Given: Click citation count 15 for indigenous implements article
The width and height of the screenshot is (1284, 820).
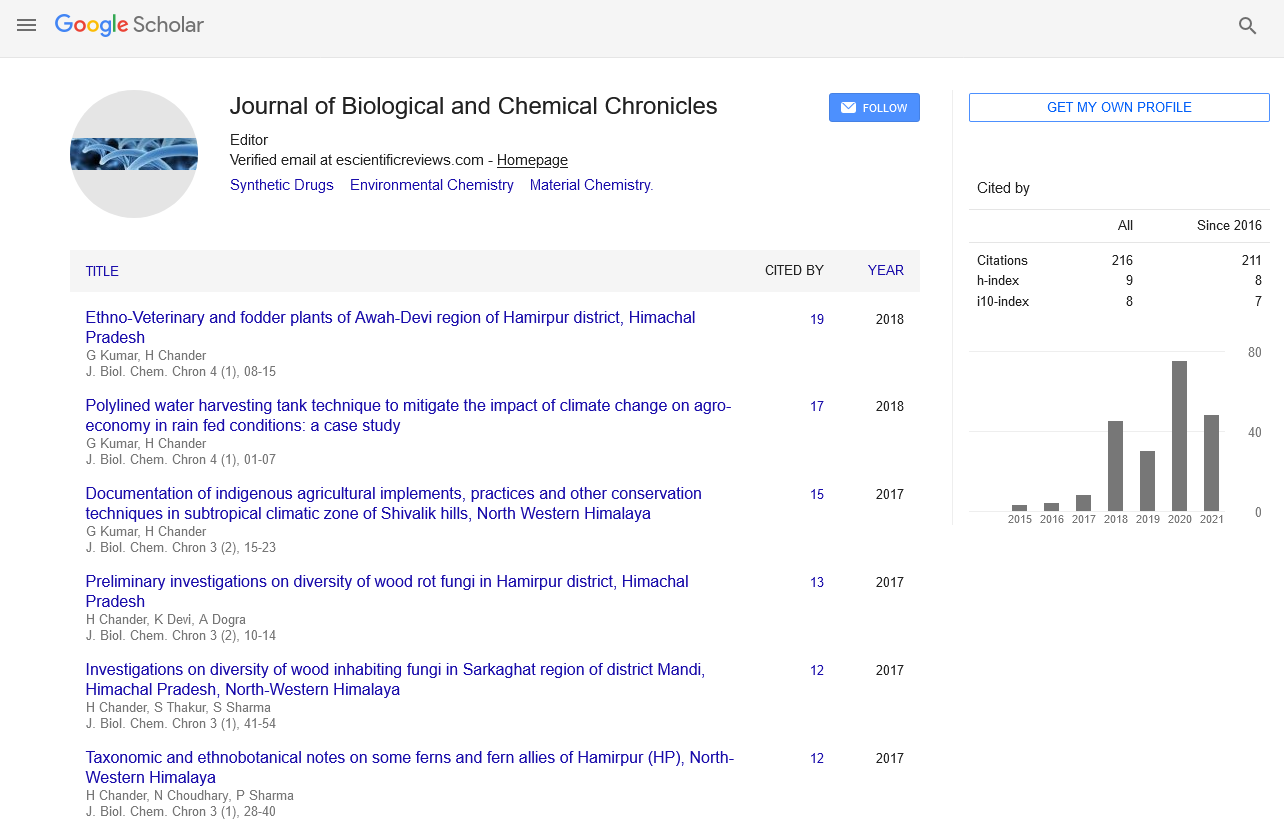Looking at the screenshot, I should pyautogui.click(x=817, y=495).
